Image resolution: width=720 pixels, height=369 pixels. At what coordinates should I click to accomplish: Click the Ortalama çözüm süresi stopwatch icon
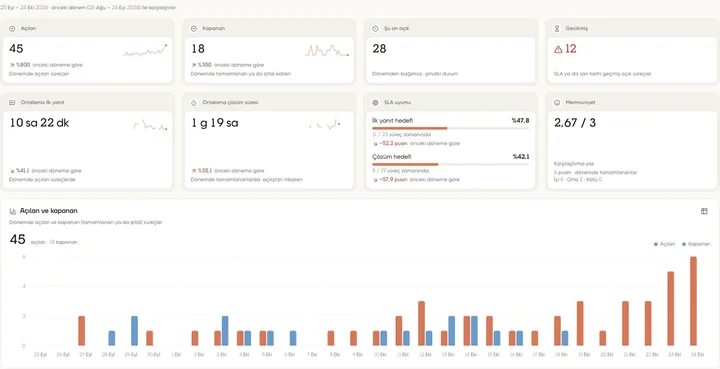point(194,102)
